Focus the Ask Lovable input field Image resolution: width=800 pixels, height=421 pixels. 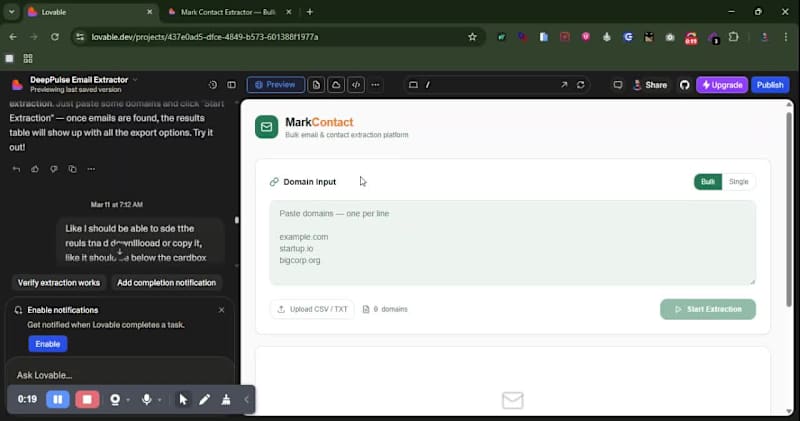(x=120, y=375)
